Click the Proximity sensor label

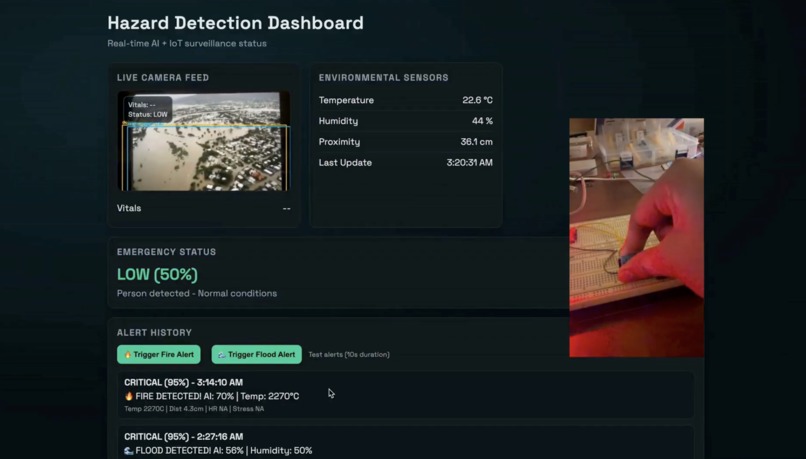pos(339,142)
